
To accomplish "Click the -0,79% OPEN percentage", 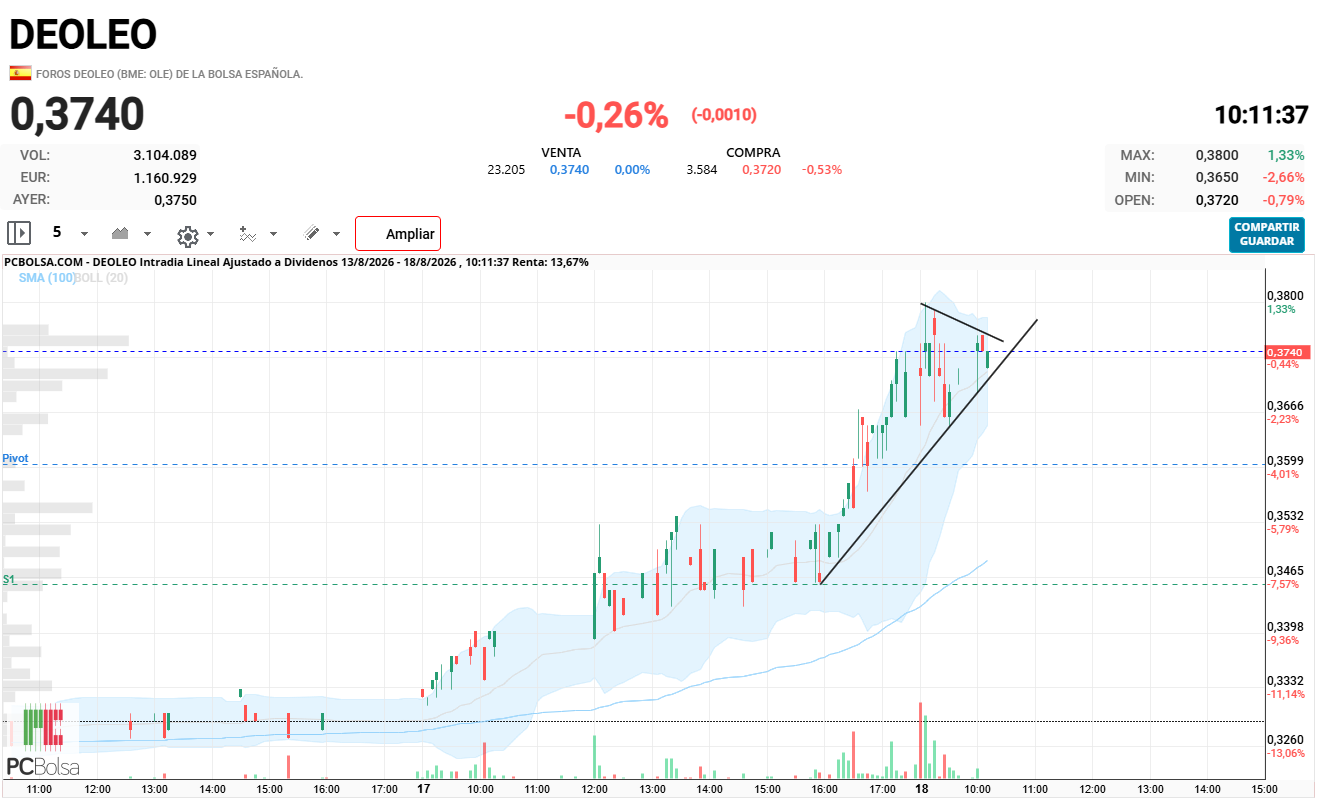I will pyautogui.click(x=1285, y=200).
